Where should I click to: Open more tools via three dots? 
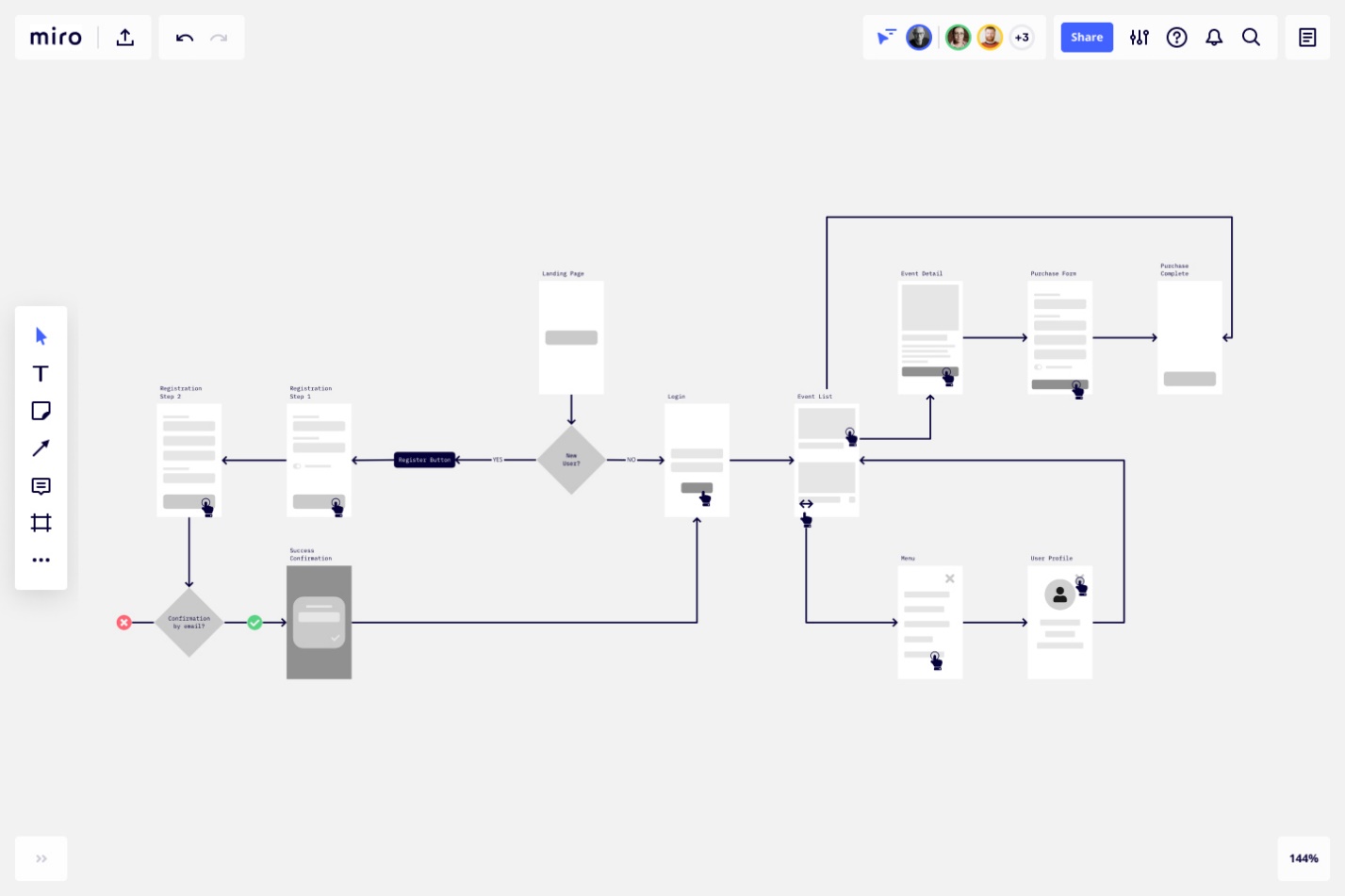(41, 561)
